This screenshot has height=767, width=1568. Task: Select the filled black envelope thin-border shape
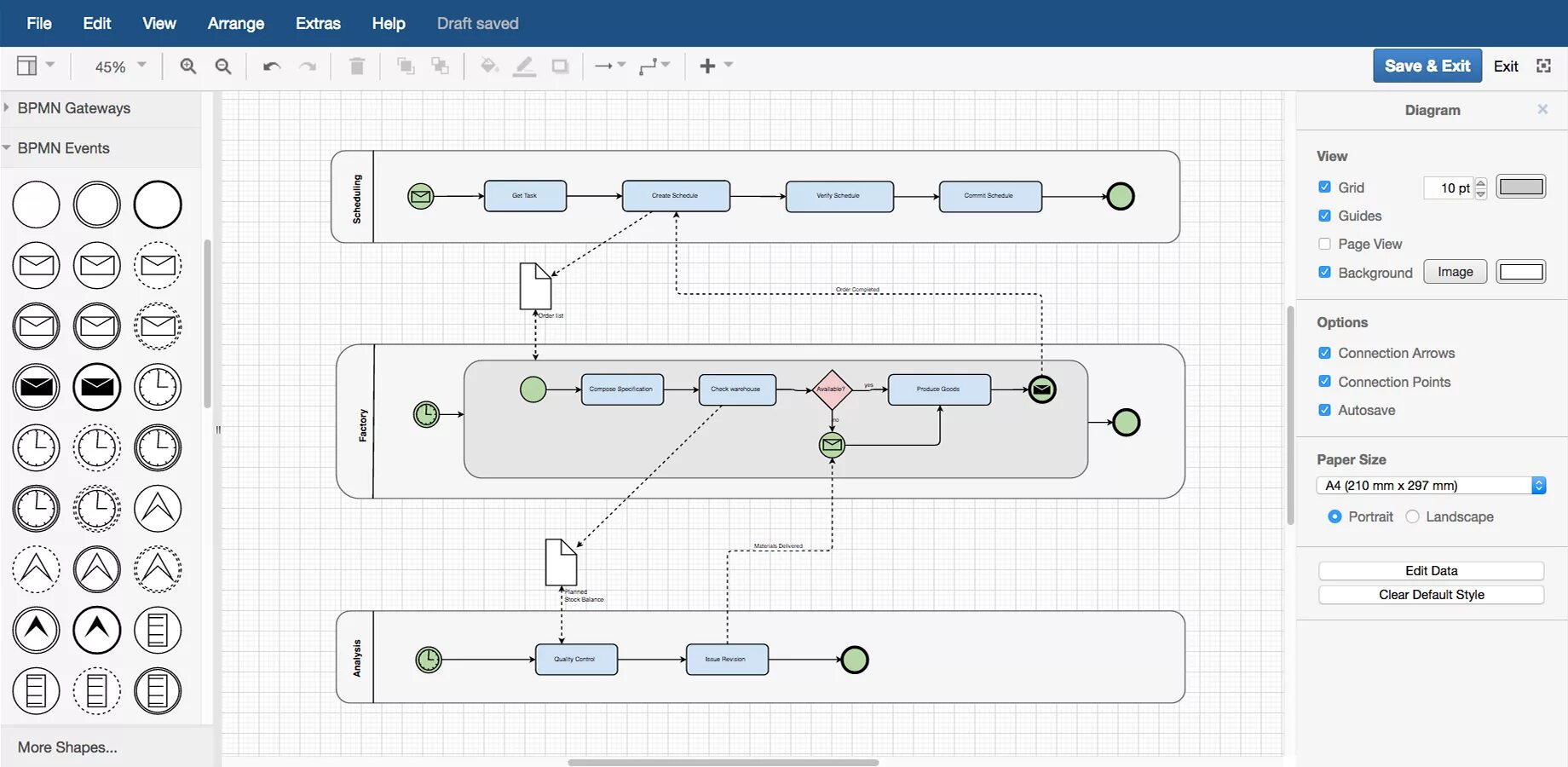36,387
